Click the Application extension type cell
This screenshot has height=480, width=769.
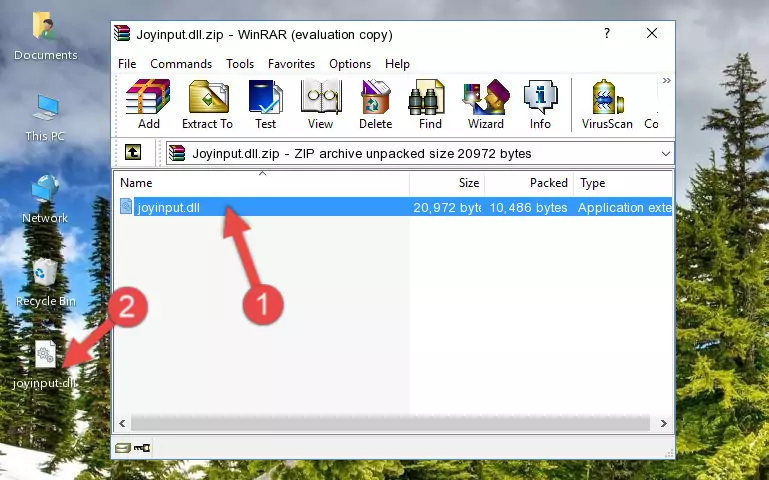pos(624,207)
